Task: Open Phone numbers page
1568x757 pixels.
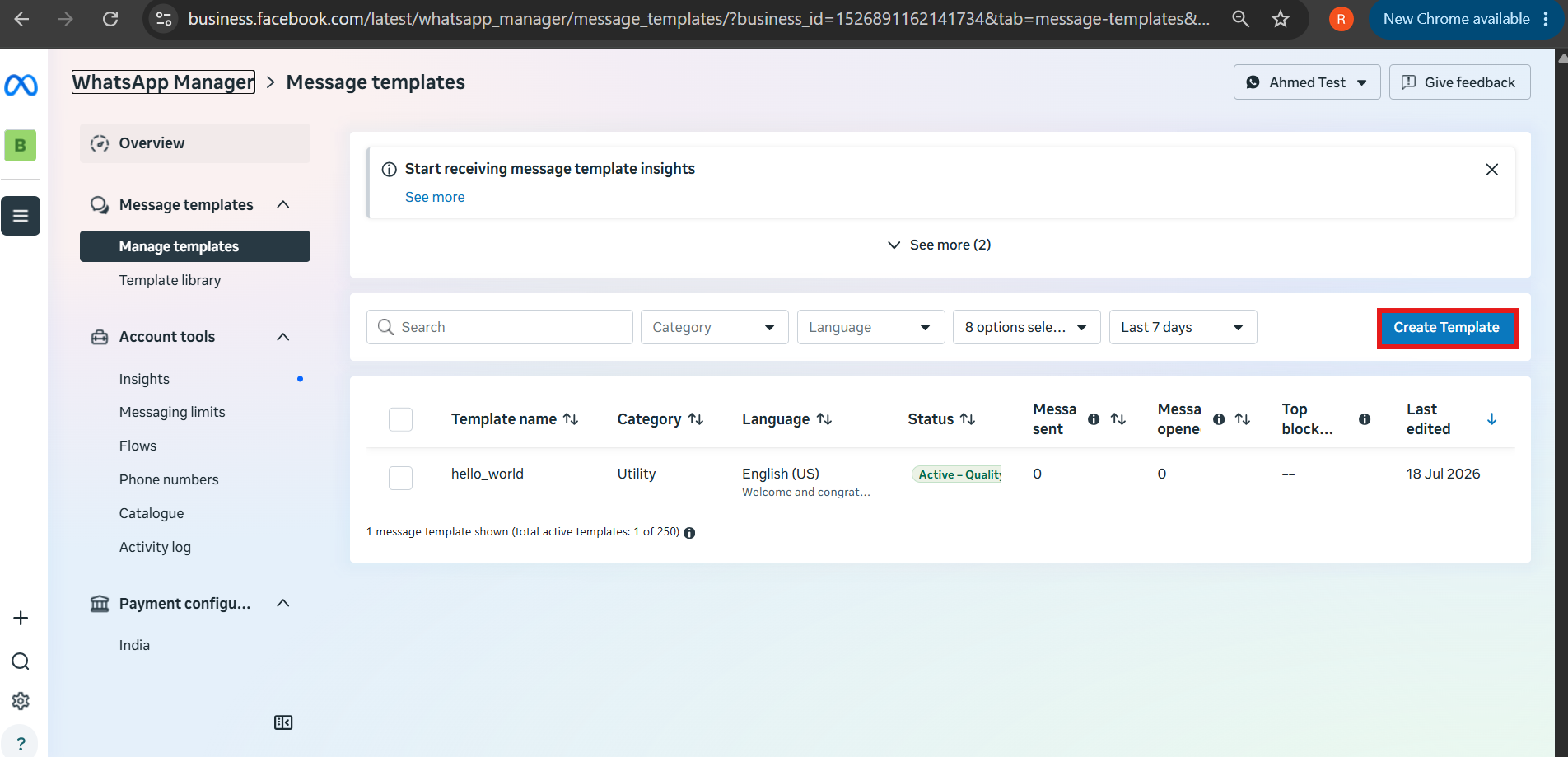Action: coord(169,479)
